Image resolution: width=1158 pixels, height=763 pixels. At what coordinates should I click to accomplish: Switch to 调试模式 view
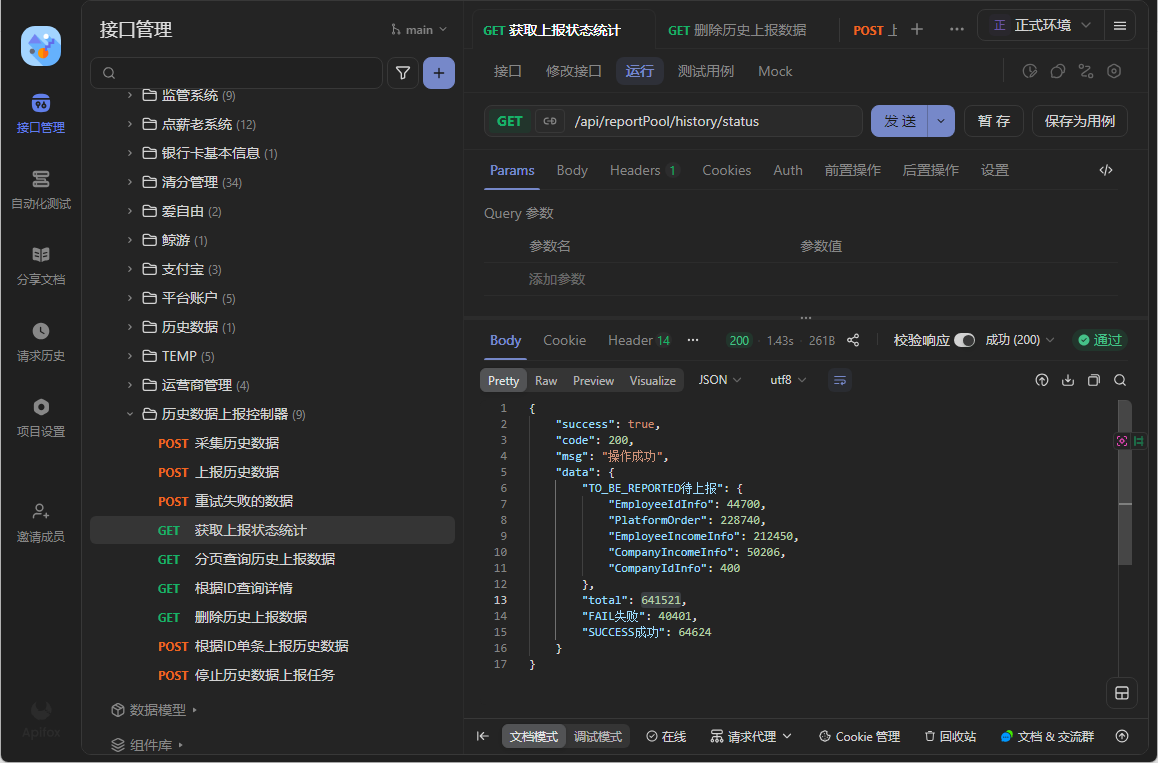597,736
